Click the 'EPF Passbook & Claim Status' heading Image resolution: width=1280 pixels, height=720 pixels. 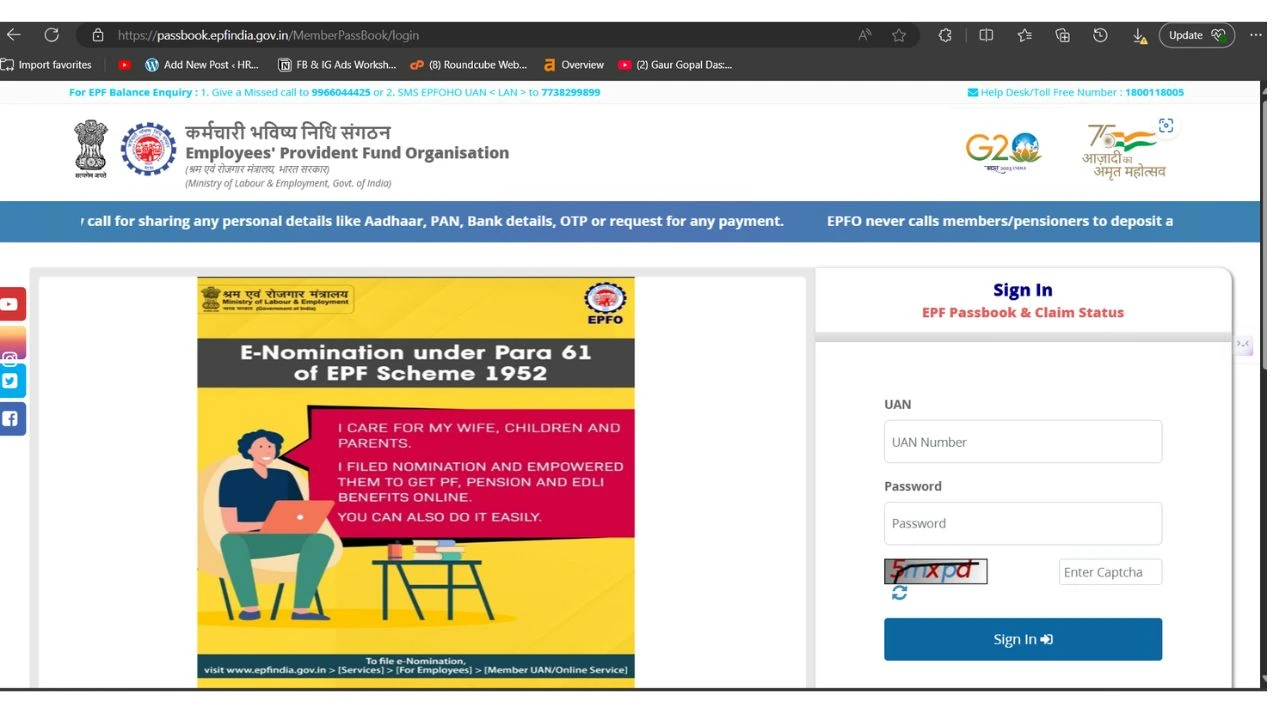point(1023,313)
